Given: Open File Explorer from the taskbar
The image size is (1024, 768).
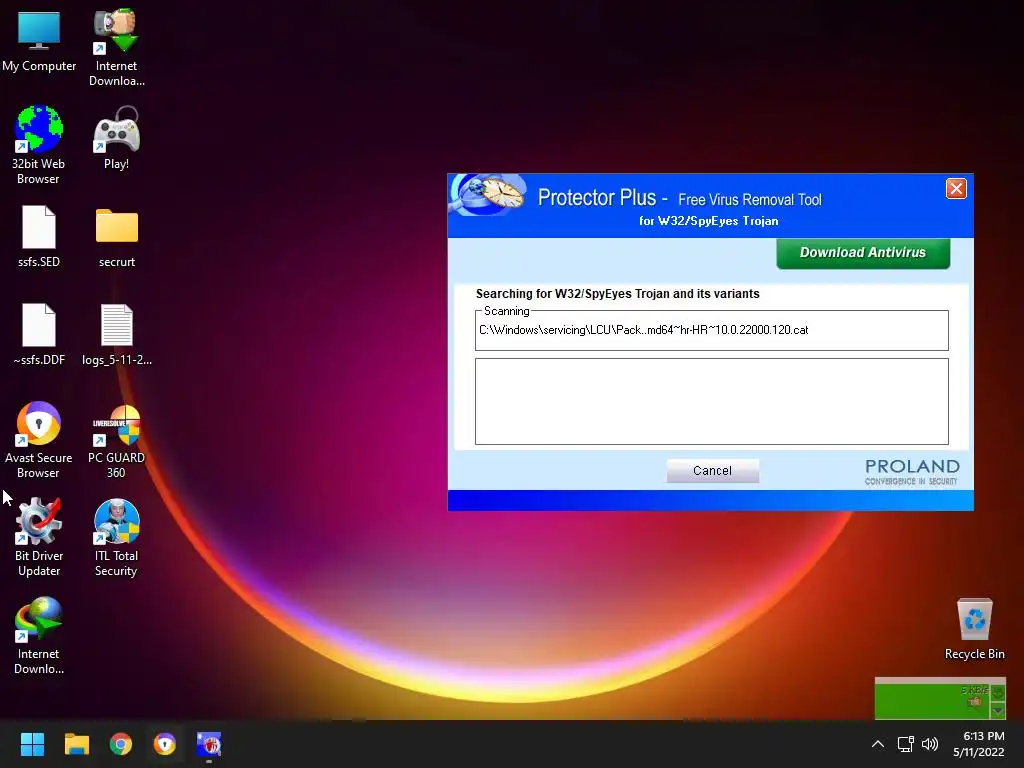Looking at the screenshot, I should tap(76, 744).
